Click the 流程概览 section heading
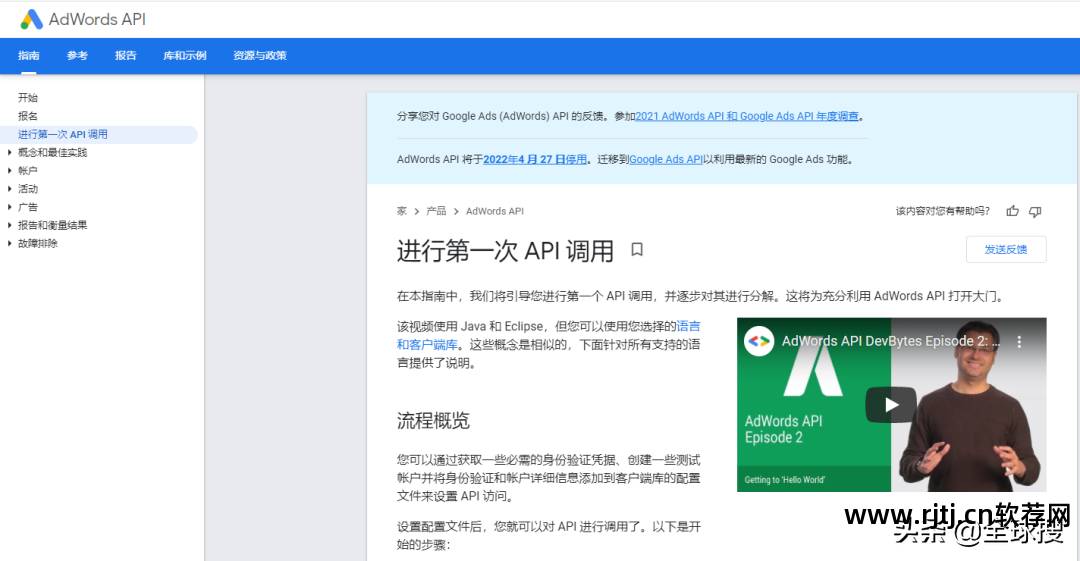1080x561 pixels. pyautogui.click(x=433, y=420)
